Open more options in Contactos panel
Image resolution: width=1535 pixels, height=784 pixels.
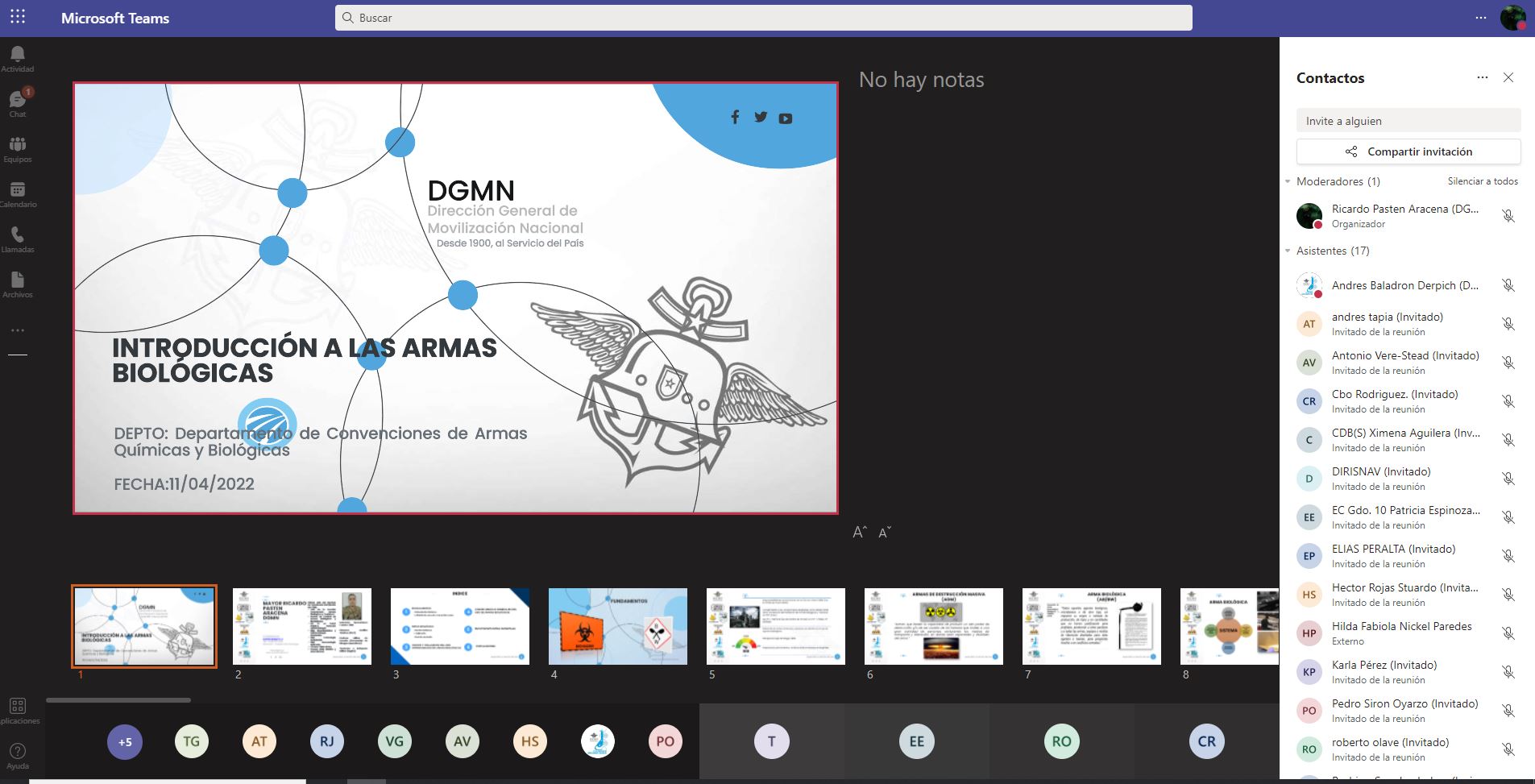[1482, 78]
